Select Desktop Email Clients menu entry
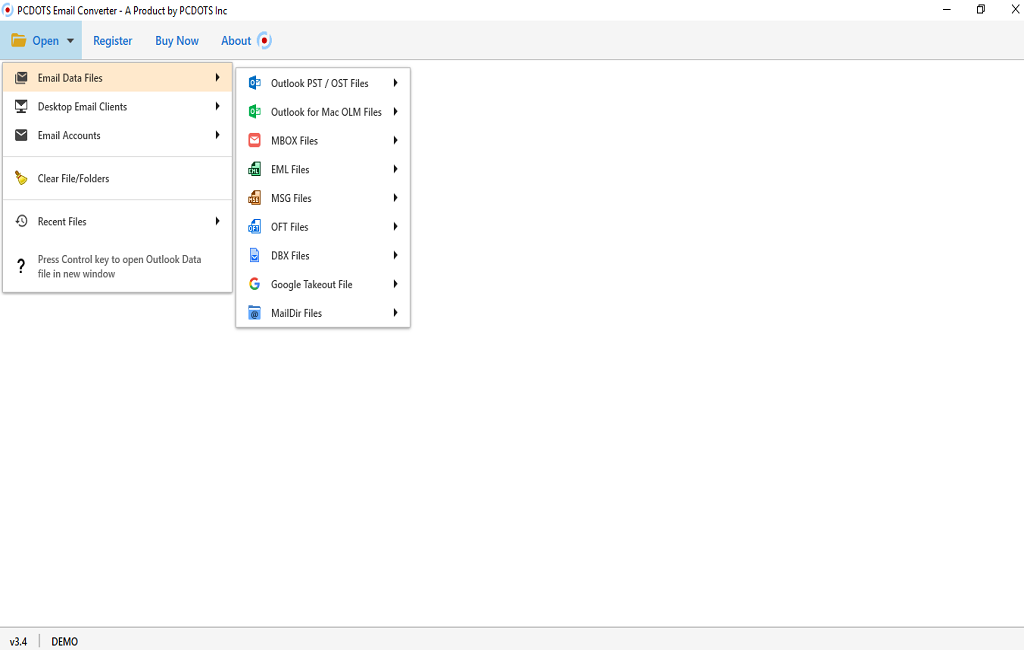Viewport: 1024px width, 650px height. click(x=118, y=106)
